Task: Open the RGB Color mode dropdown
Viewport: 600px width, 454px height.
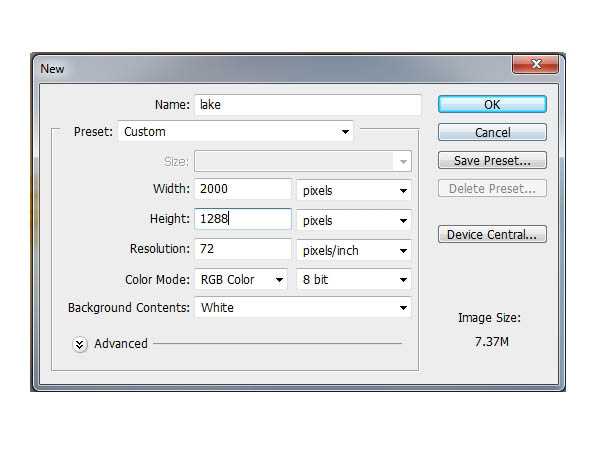Action: pyautogui.click(x=241, y=280)
